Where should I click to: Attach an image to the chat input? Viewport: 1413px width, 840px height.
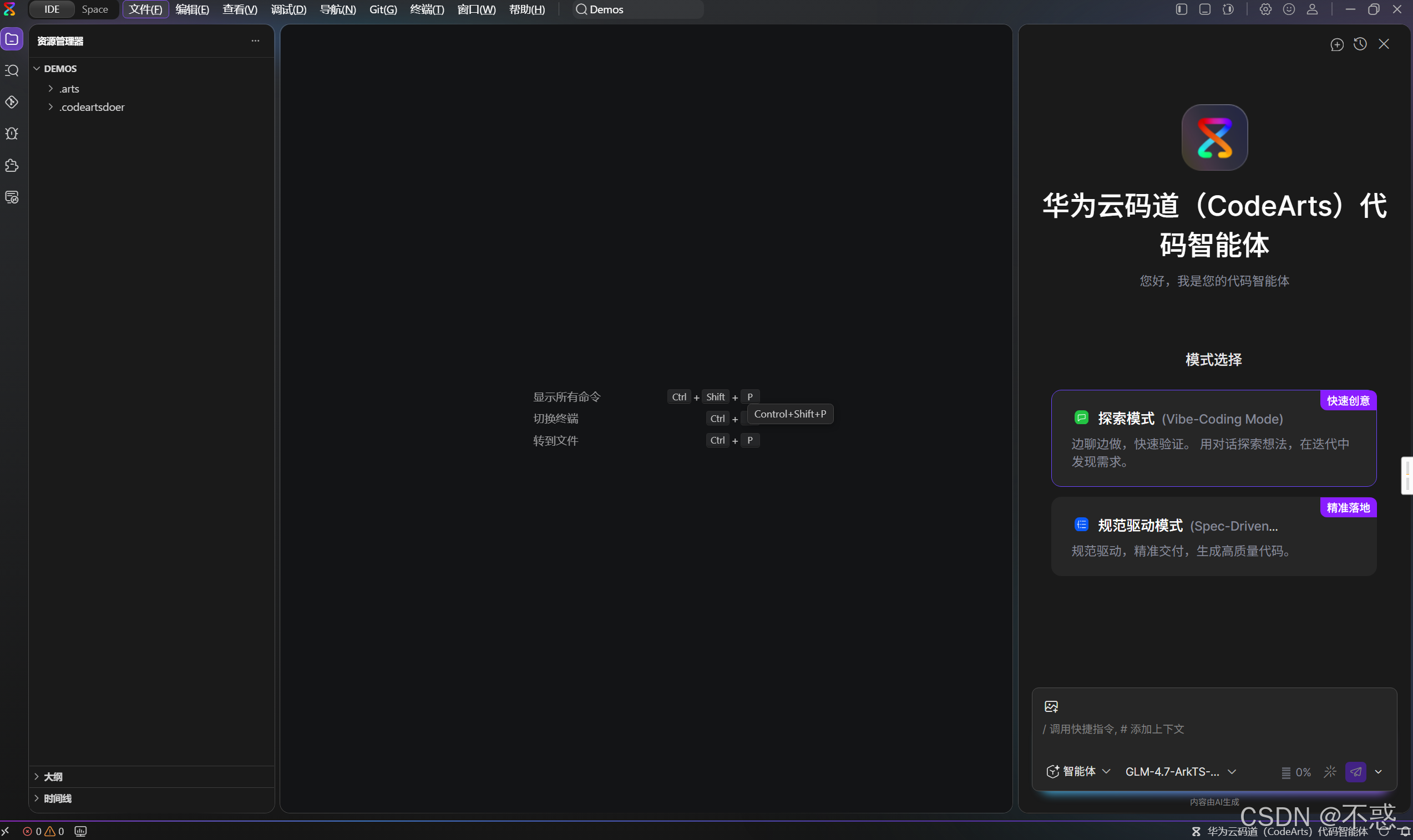click(1051, 706)
